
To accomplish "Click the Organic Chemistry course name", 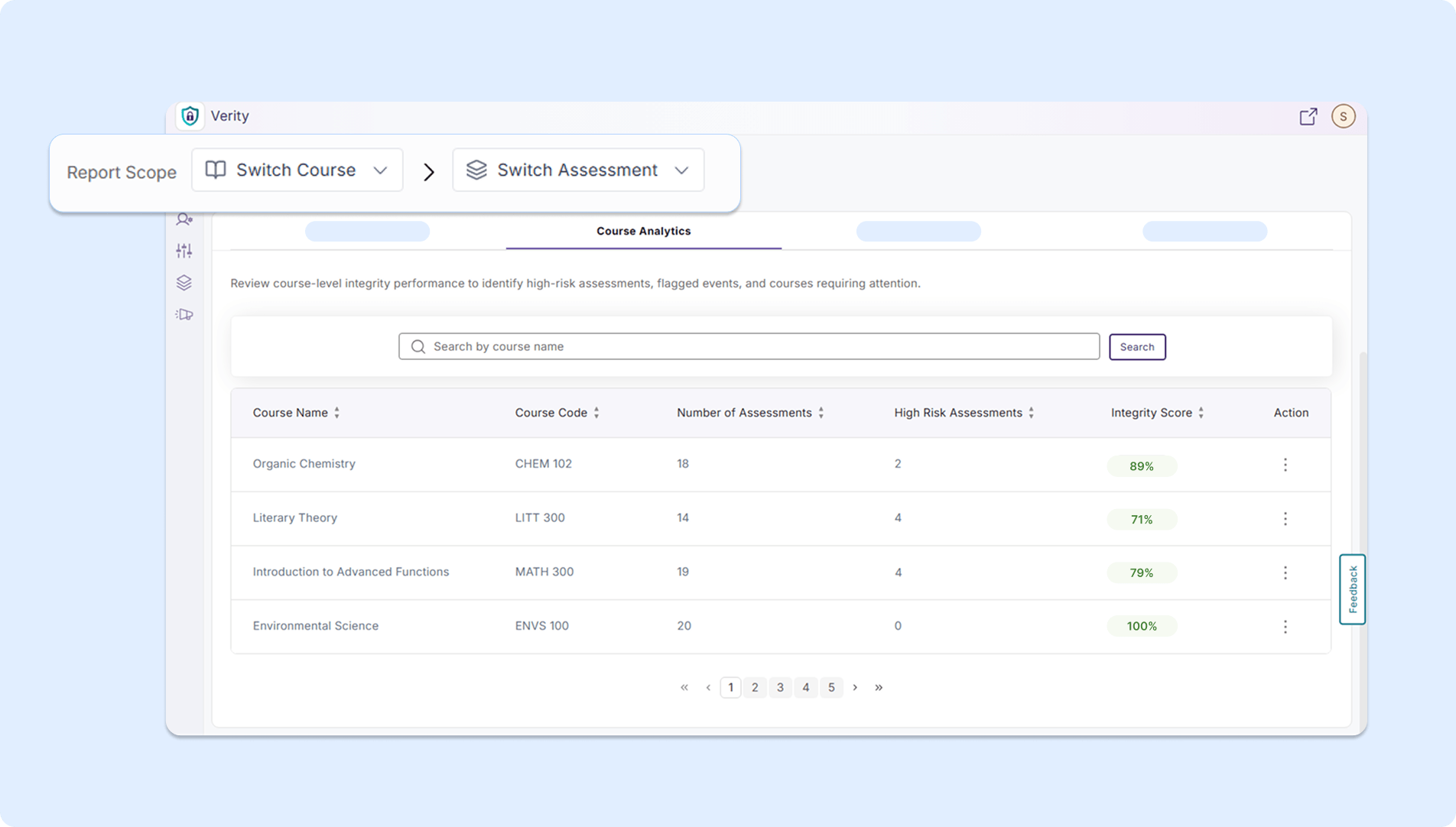I will pos(304,464).
